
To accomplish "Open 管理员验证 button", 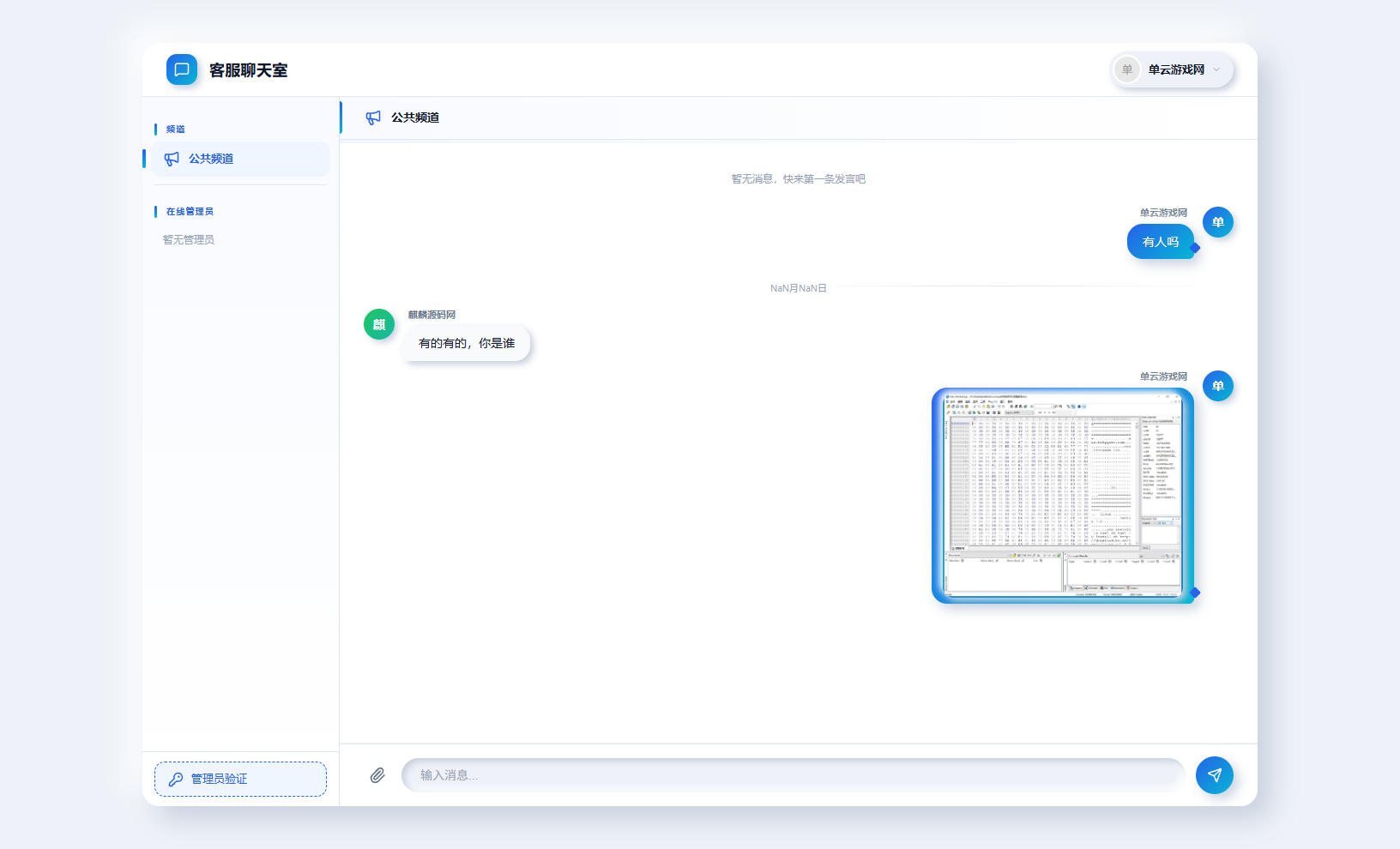I will 240,779.
